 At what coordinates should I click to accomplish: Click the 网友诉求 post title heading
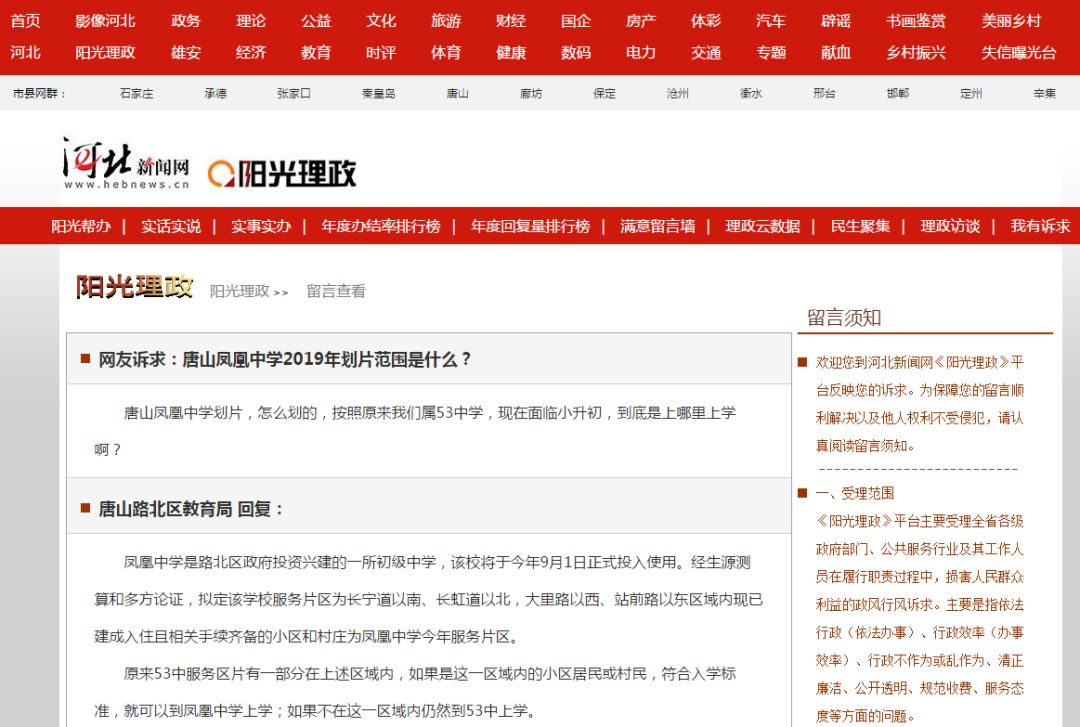(x=285, y=359)
